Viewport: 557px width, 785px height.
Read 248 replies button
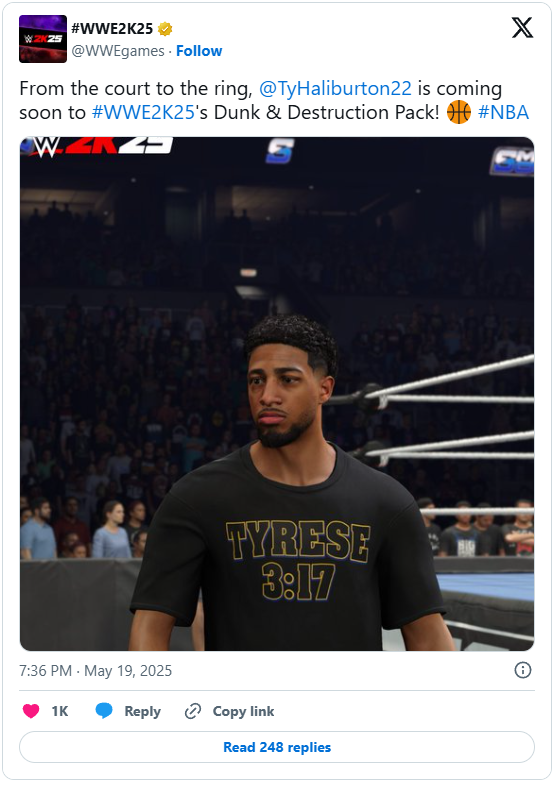277,747
